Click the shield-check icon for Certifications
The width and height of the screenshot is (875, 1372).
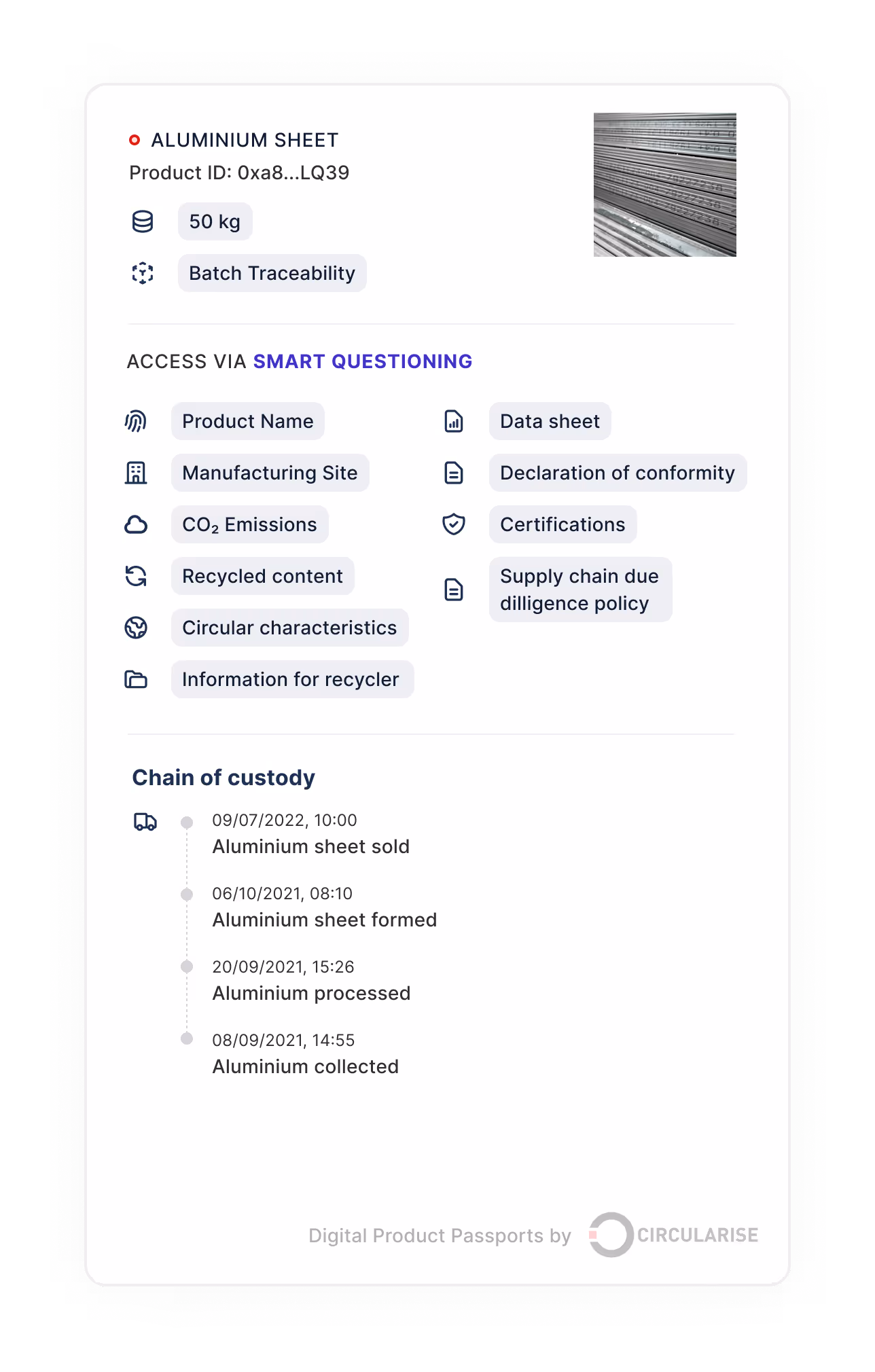click(x=453, y=524)
